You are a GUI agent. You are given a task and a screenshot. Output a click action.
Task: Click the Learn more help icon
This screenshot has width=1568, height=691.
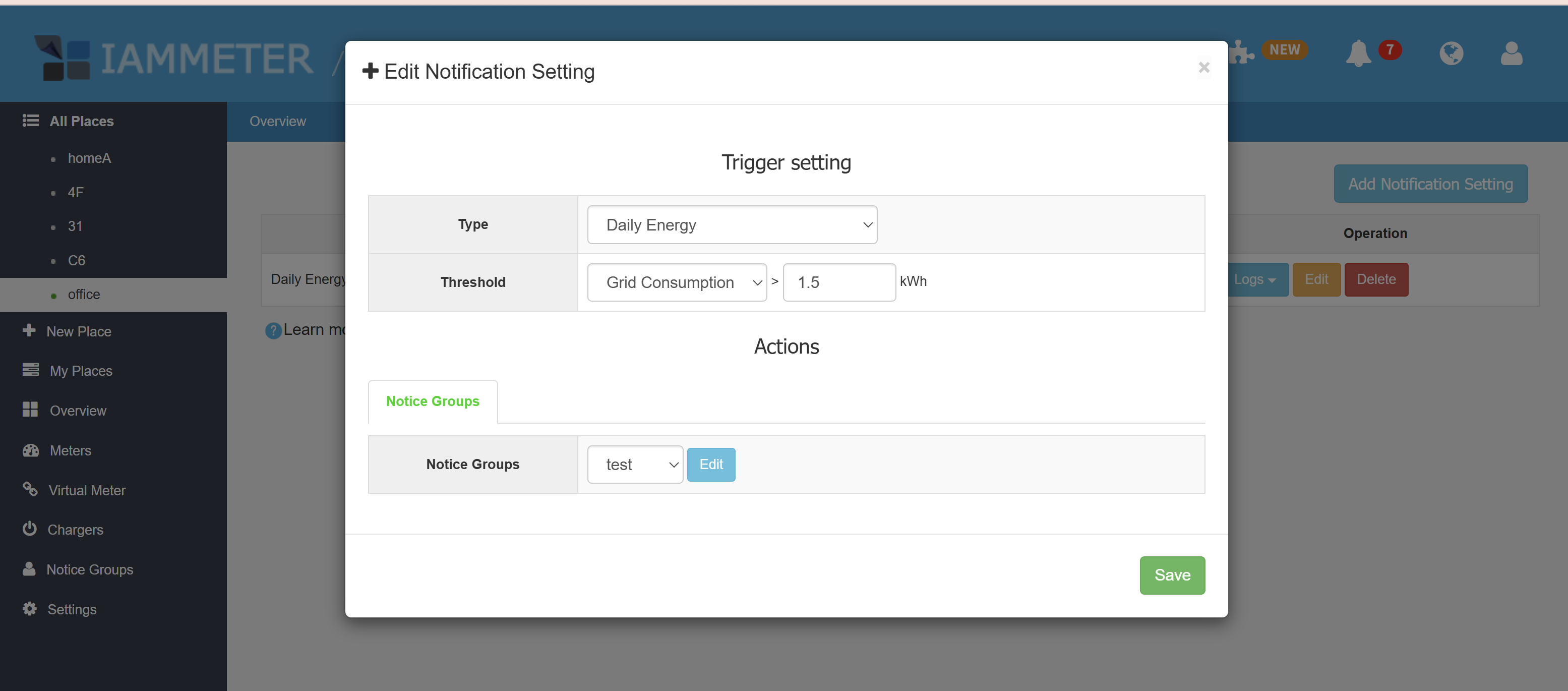(273, 330)
